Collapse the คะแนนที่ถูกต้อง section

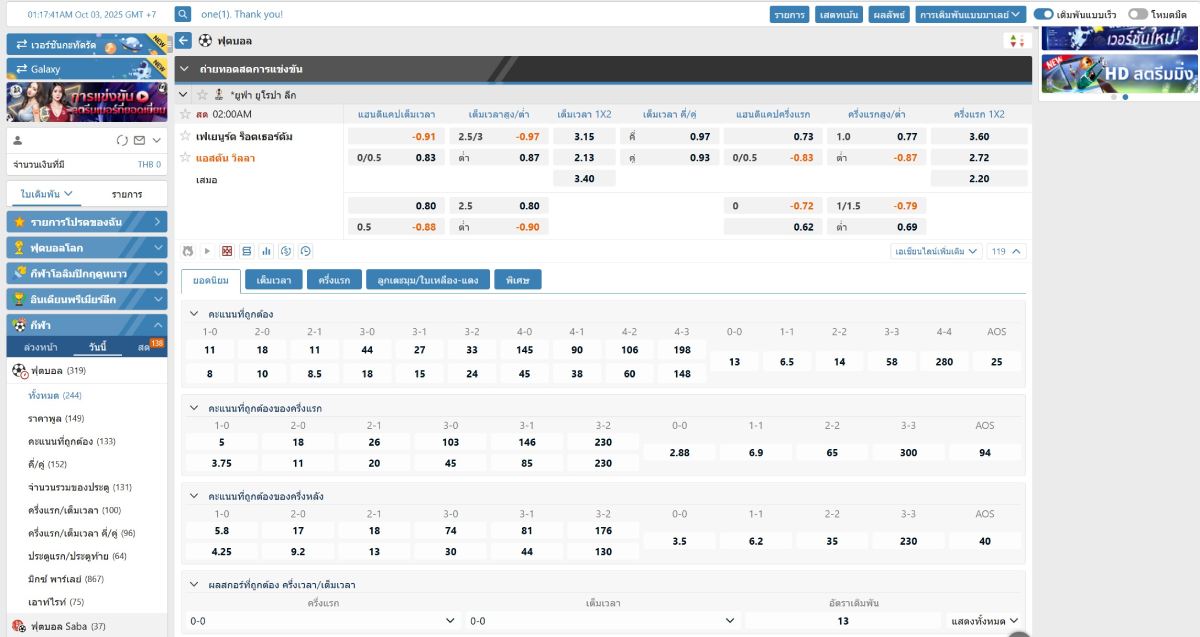click(x=195, y=314)
